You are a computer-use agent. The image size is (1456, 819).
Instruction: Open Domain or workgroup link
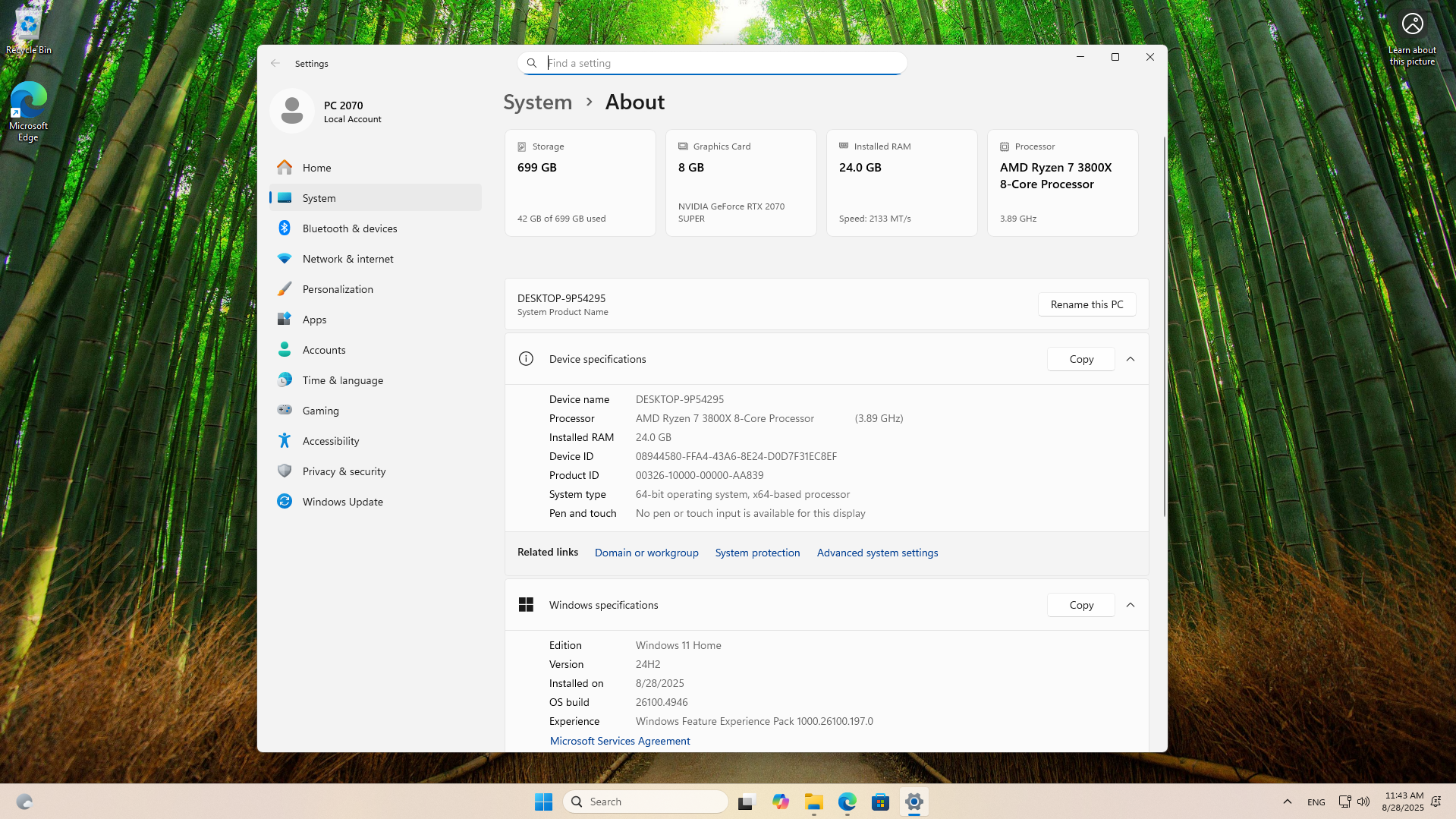coord(646,553)
